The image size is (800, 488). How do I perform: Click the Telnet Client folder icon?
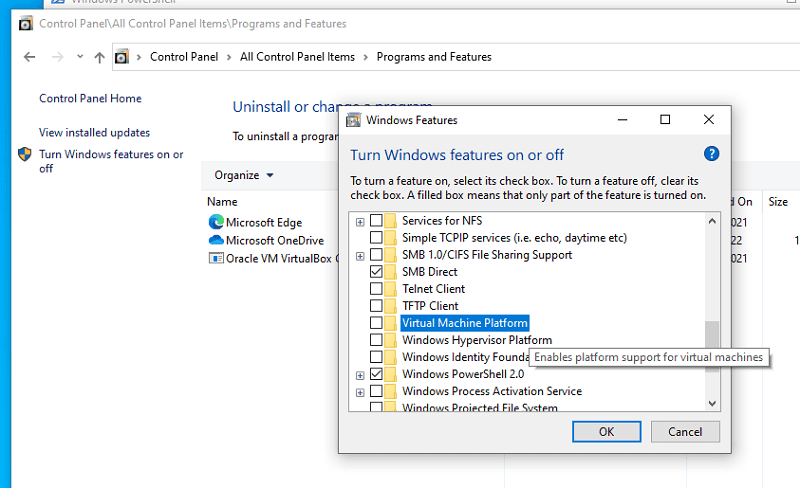pos(390,289)
